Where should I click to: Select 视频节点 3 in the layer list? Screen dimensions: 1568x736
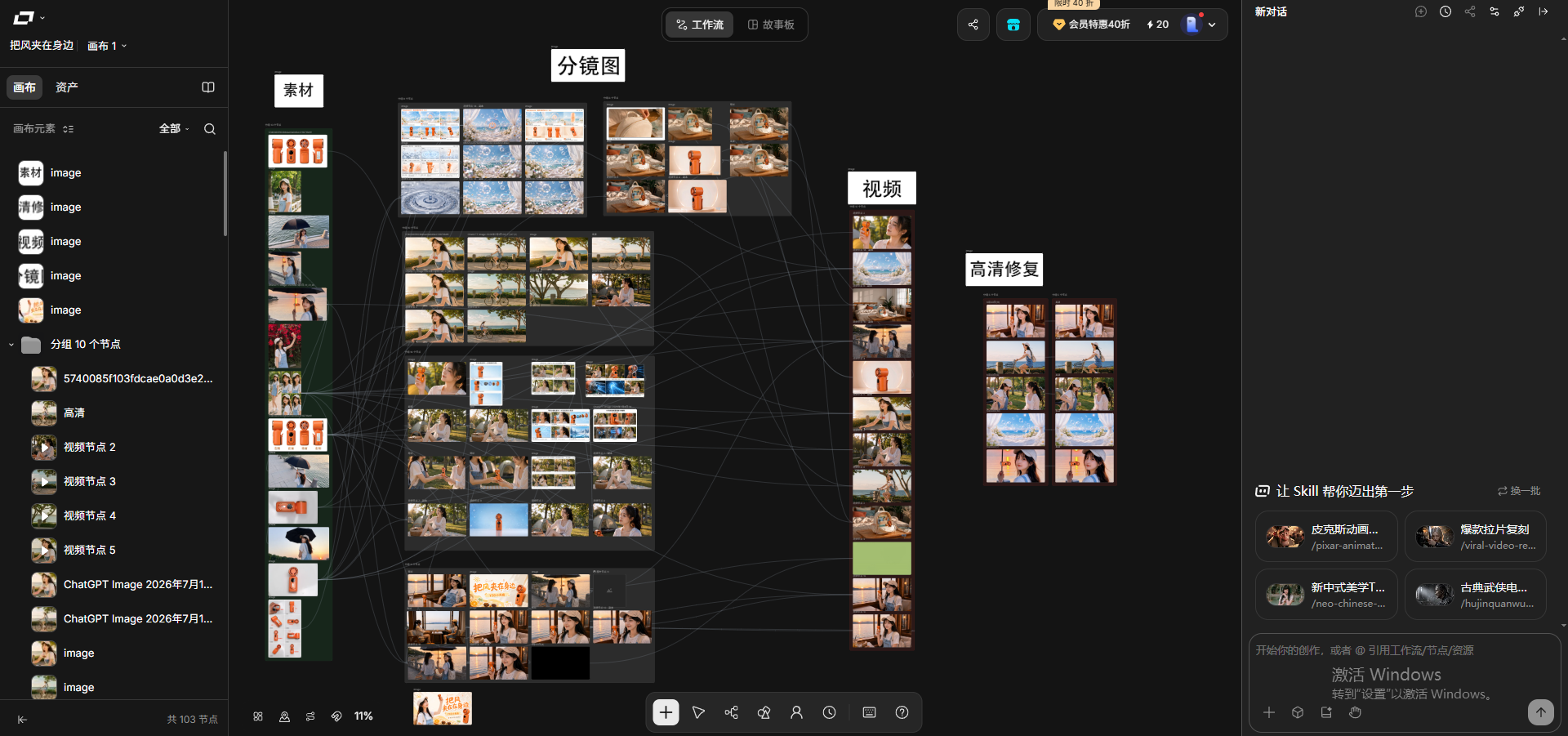114,482
